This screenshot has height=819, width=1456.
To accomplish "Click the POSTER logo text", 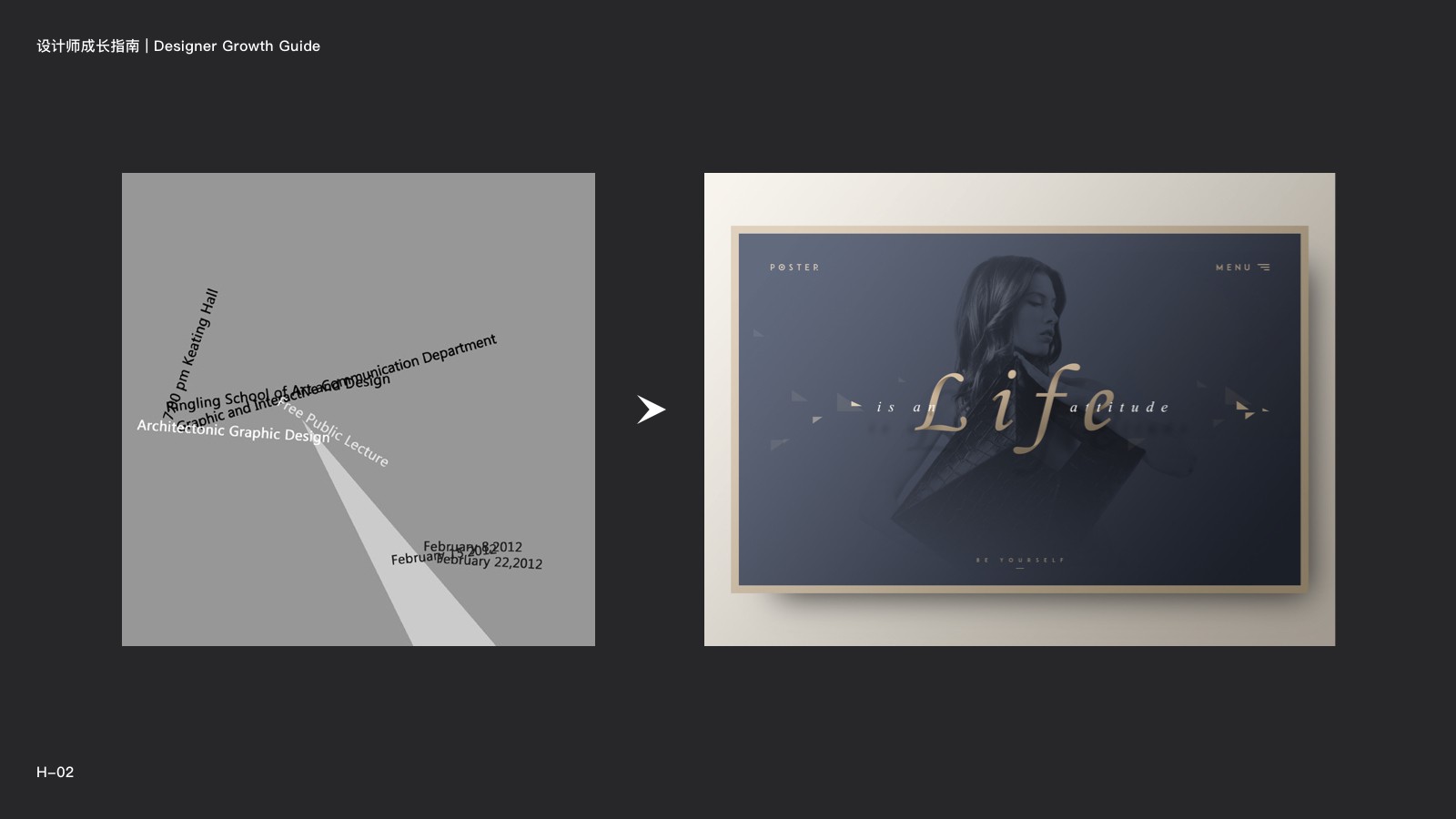I will click(x=794, y=268).
